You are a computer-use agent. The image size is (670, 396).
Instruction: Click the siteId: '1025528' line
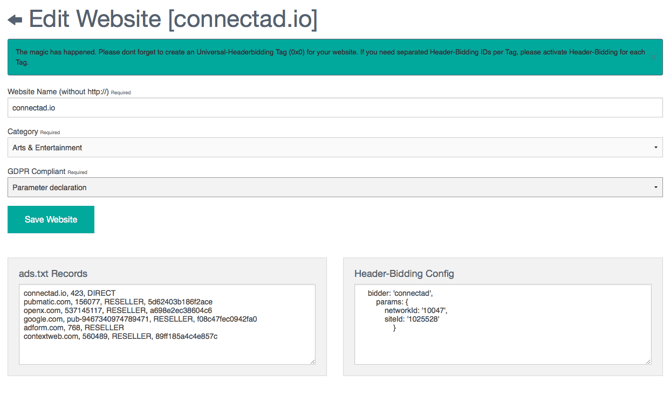(412, 319)
